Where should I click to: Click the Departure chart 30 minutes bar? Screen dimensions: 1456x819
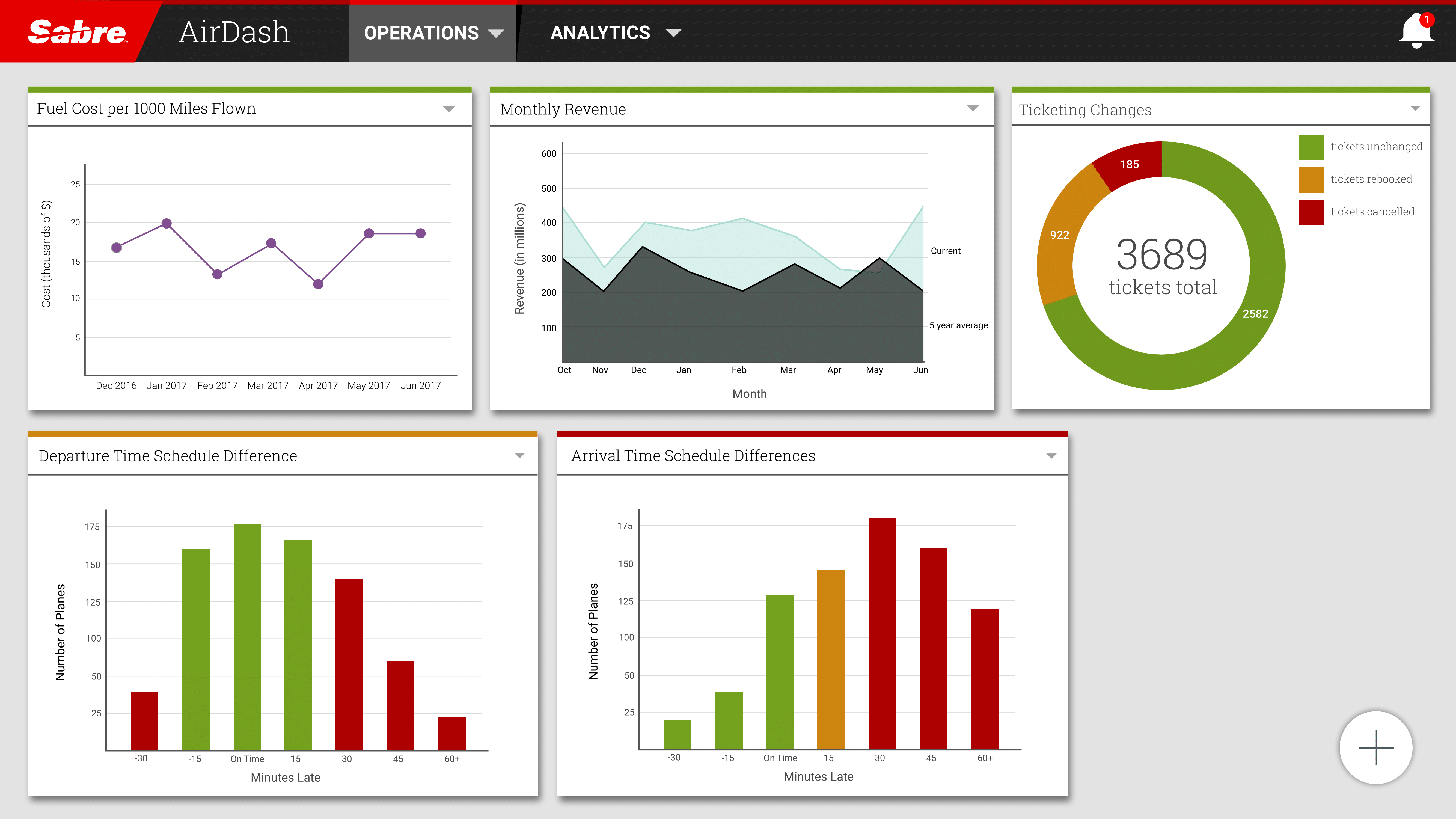click(x=349, y=665)
